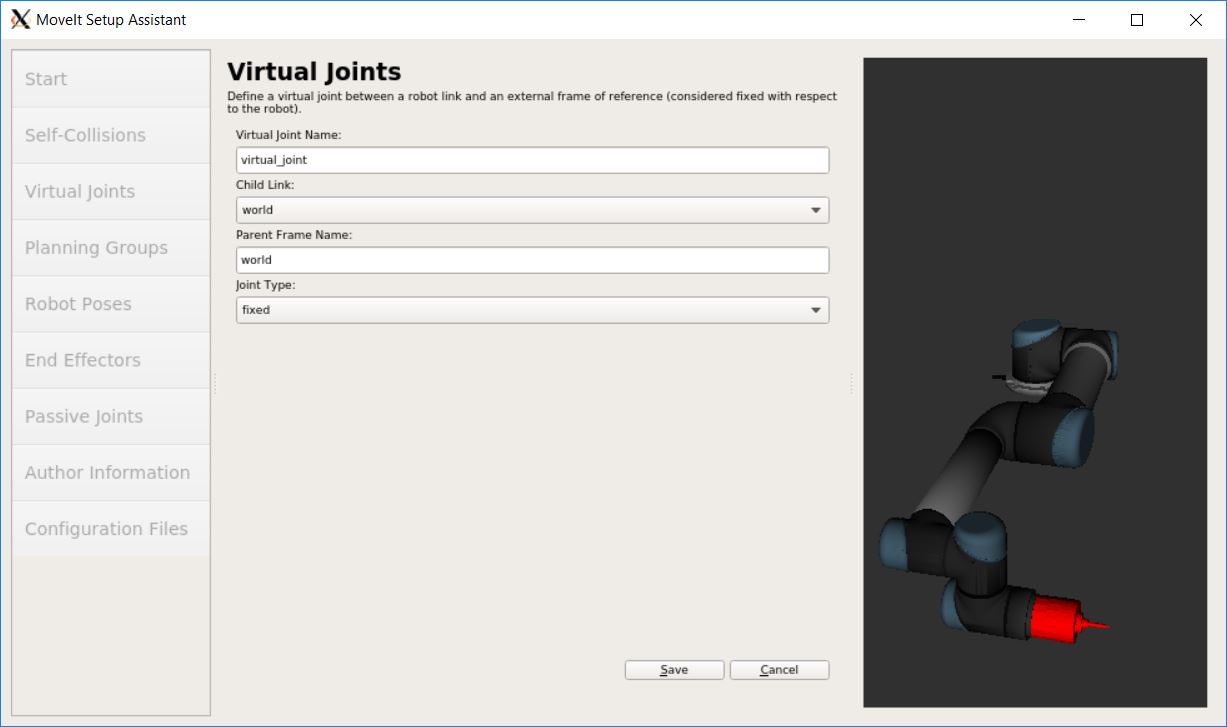
Task: Select the Passive Joints step
Action: click(x=110, y=415)
